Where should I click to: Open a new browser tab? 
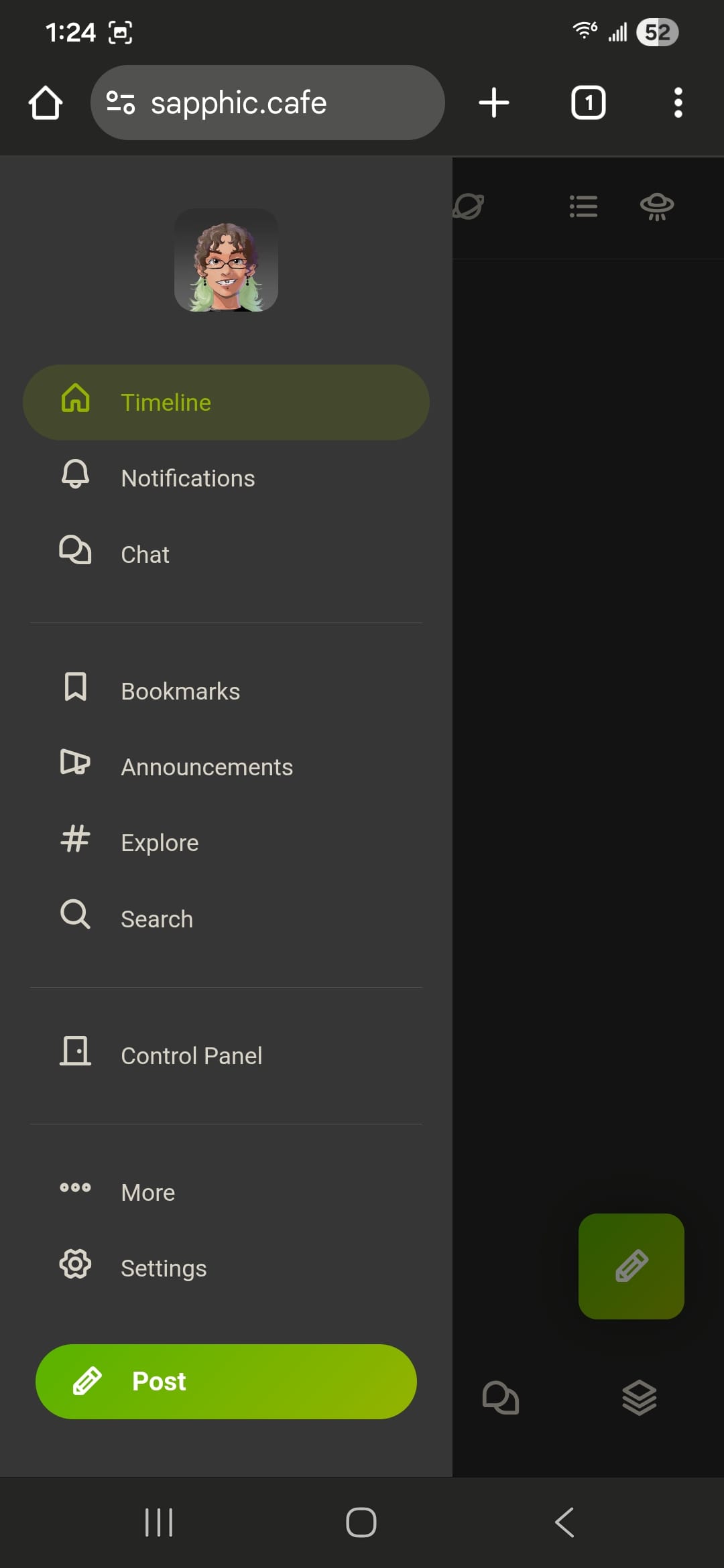494,103
